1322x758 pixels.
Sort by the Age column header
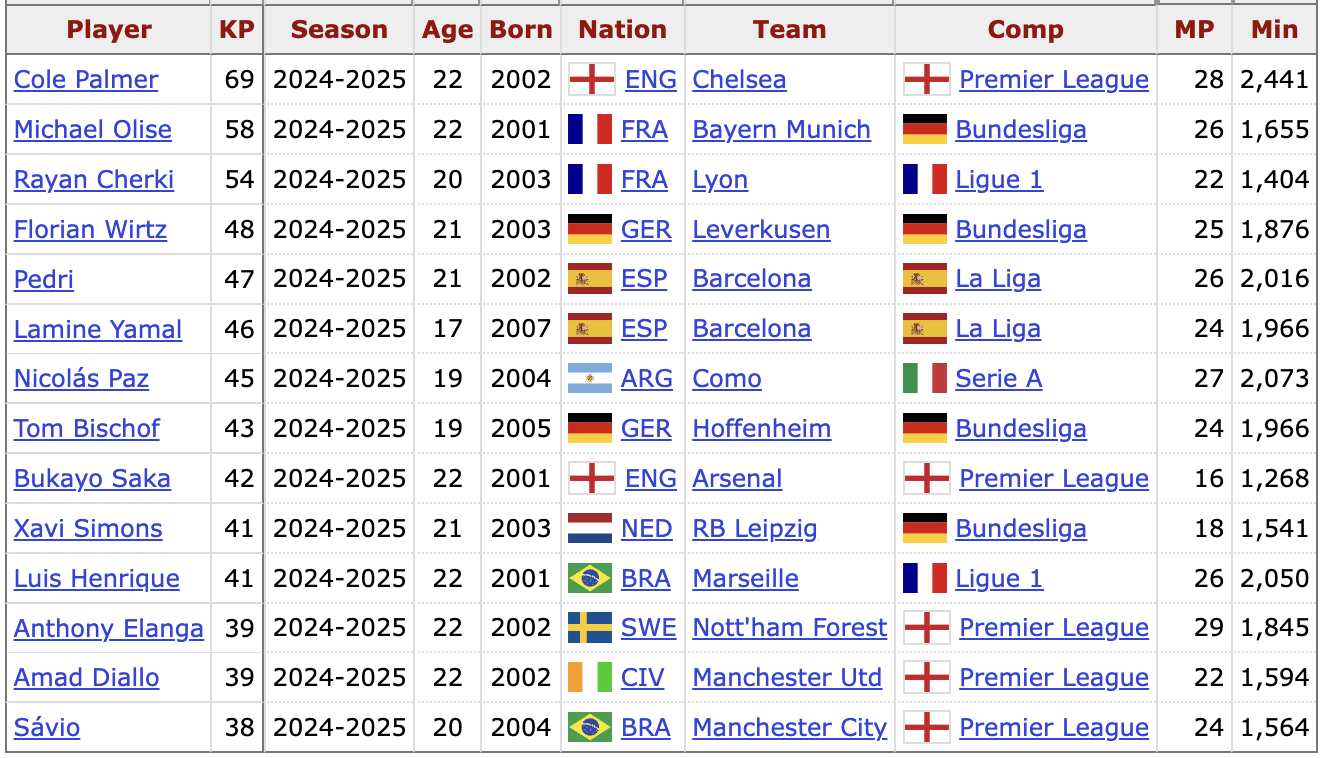coord(447,30)
